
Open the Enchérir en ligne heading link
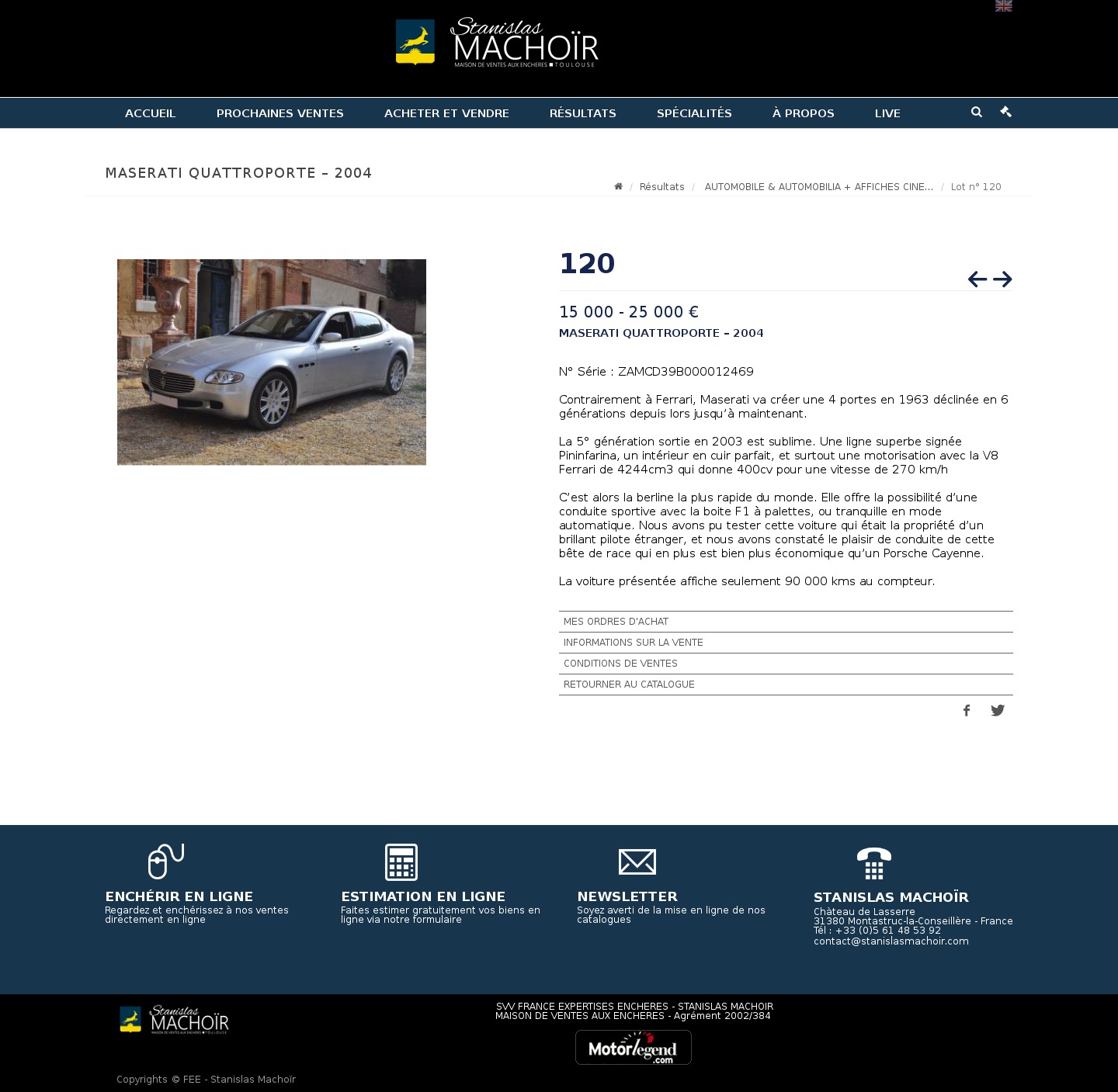click(179, 896)
